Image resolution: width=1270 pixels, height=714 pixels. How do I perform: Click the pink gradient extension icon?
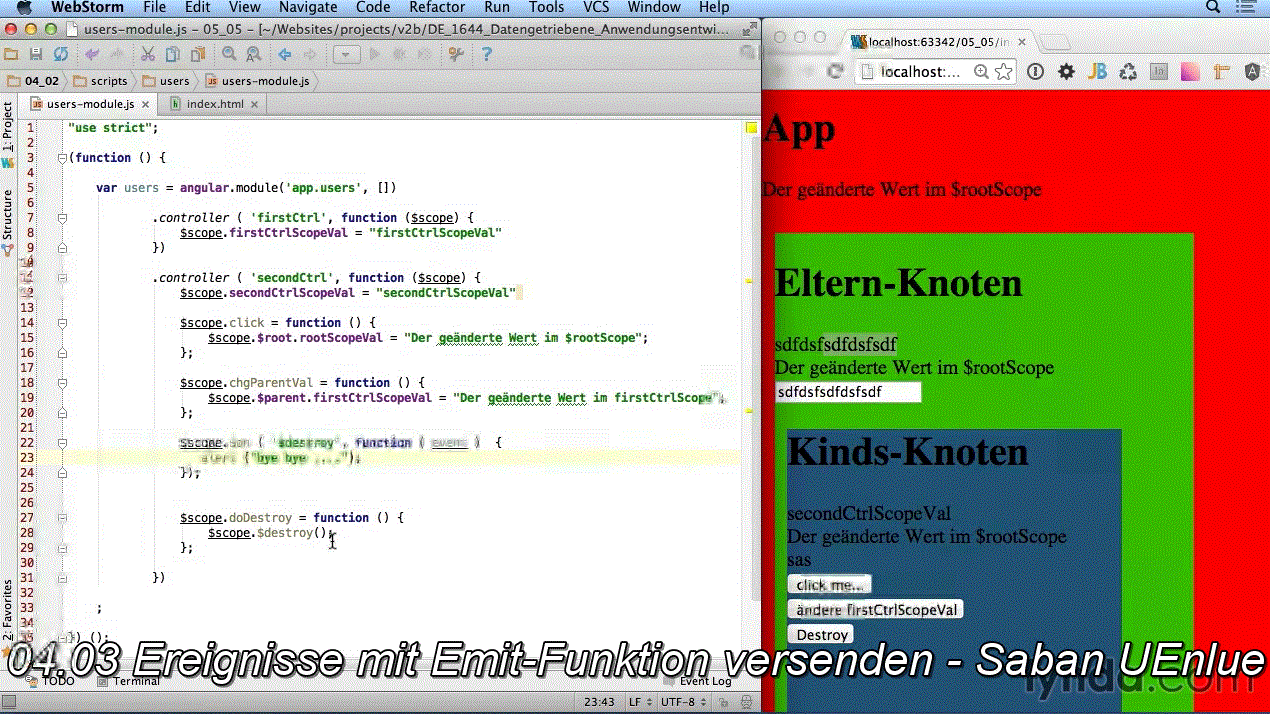[1190, 72]
